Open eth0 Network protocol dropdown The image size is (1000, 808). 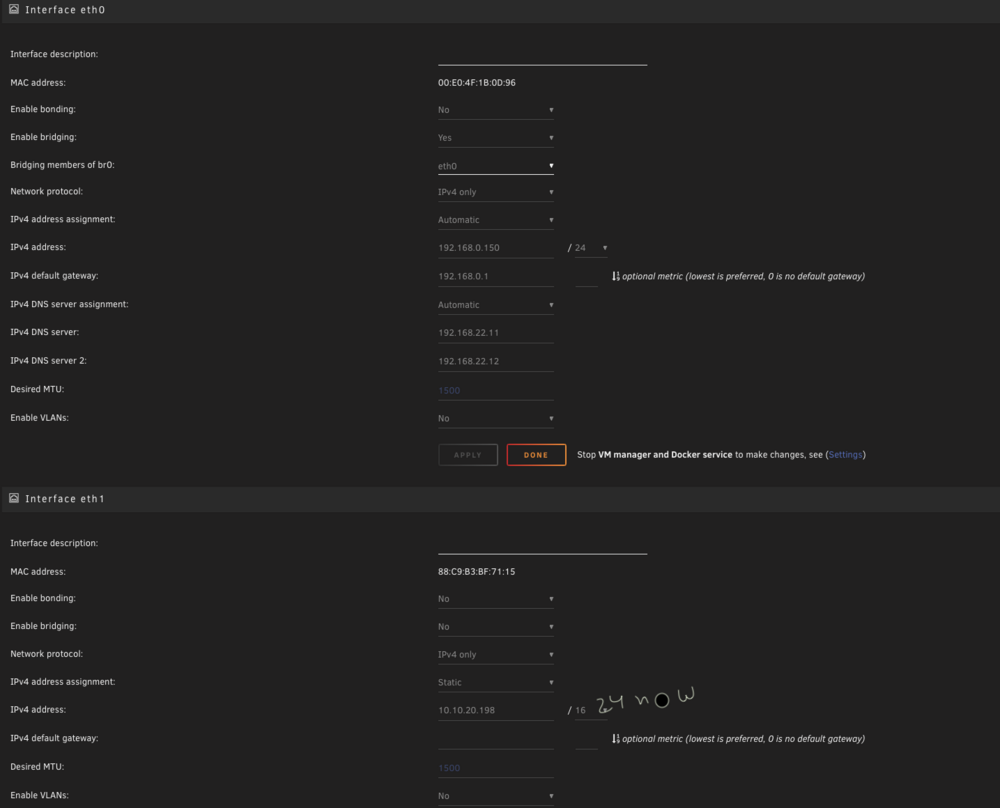496,192
